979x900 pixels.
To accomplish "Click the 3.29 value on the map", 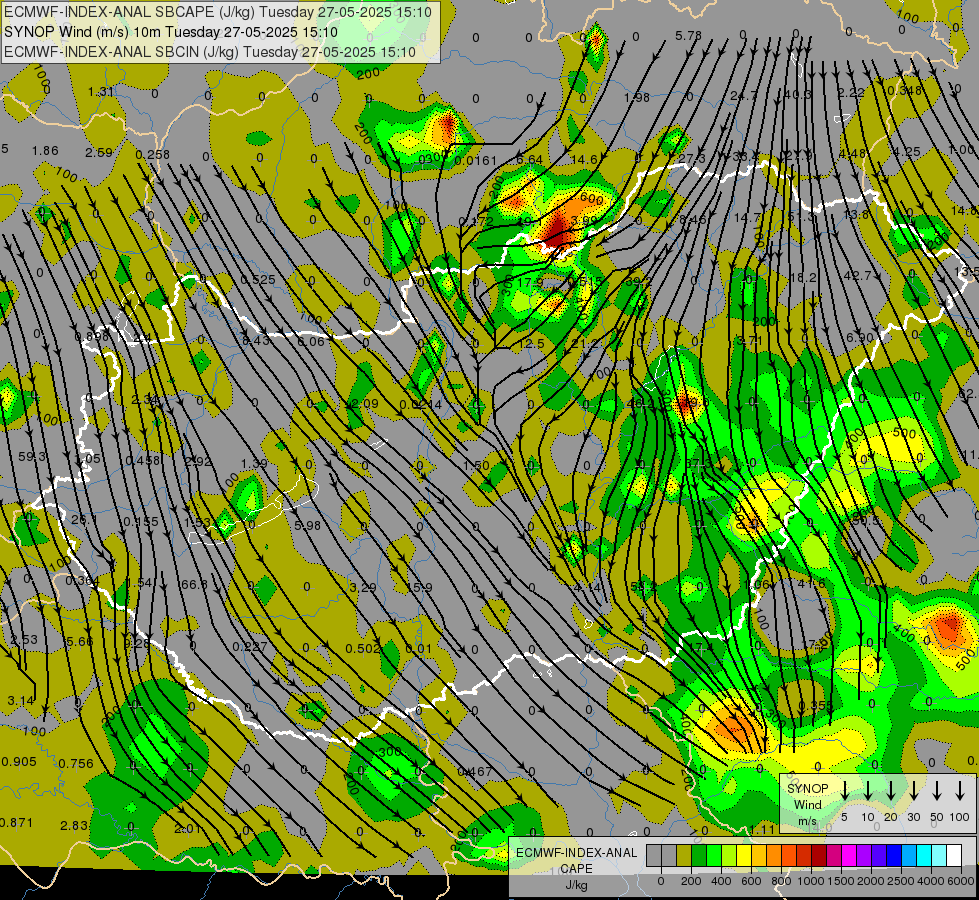I will click(363, 588).
